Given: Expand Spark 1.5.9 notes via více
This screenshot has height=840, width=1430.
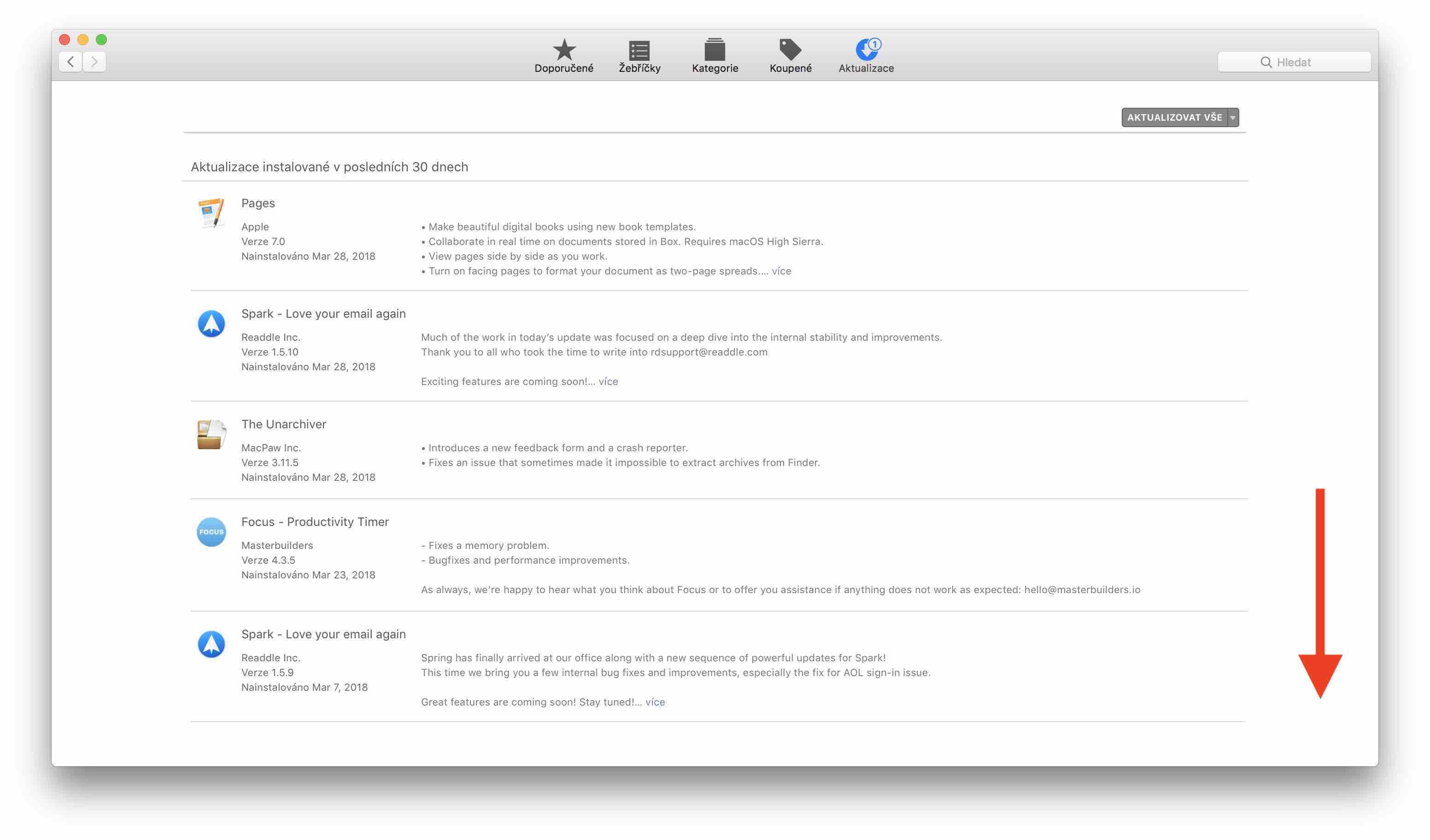Looking at the screenshot, I should (x=655, y=702).
